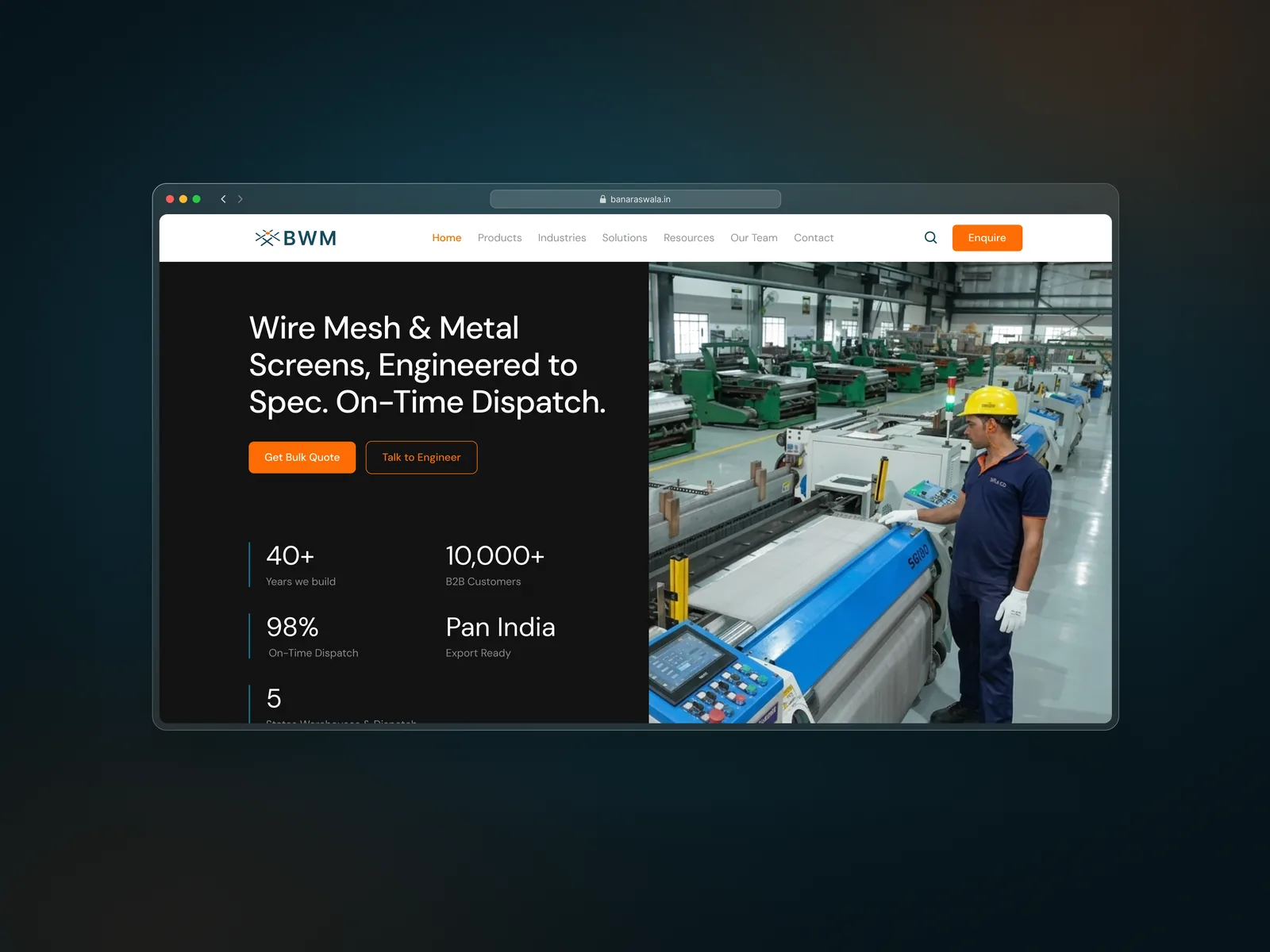Go to the Our Team page
Viewport: 1270px width, 952px height.
(754, 238)
